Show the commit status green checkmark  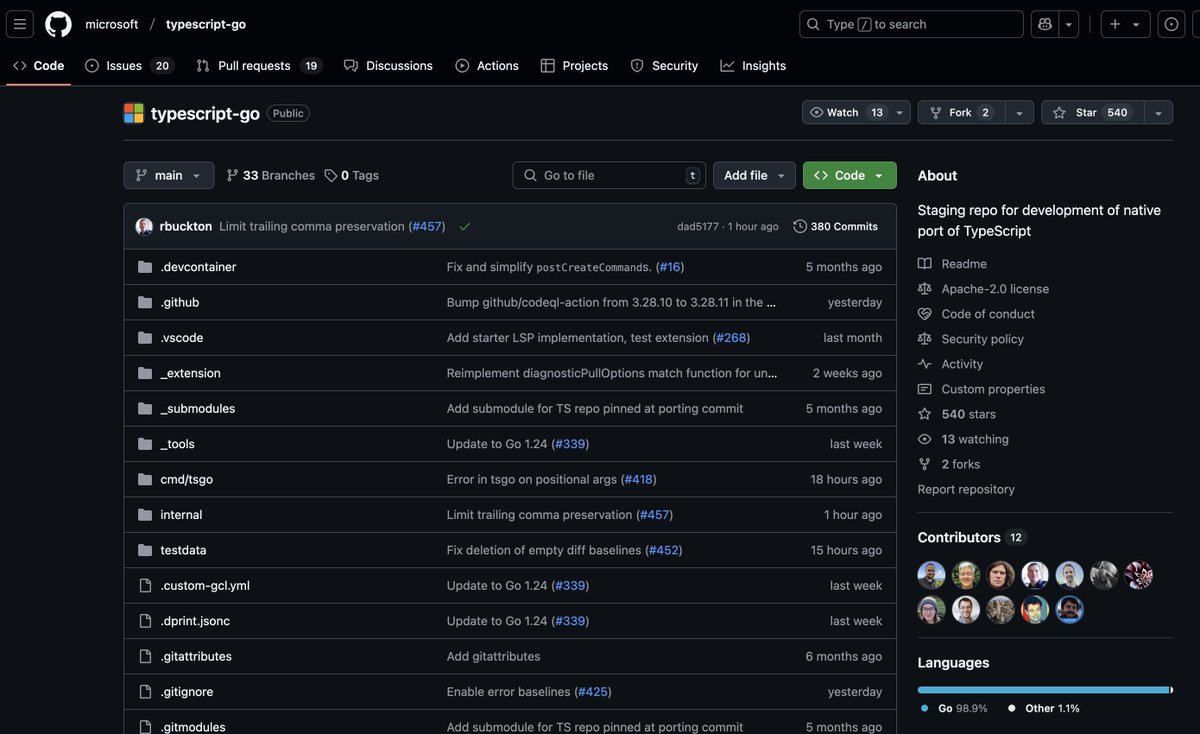[x=464, y=227]
